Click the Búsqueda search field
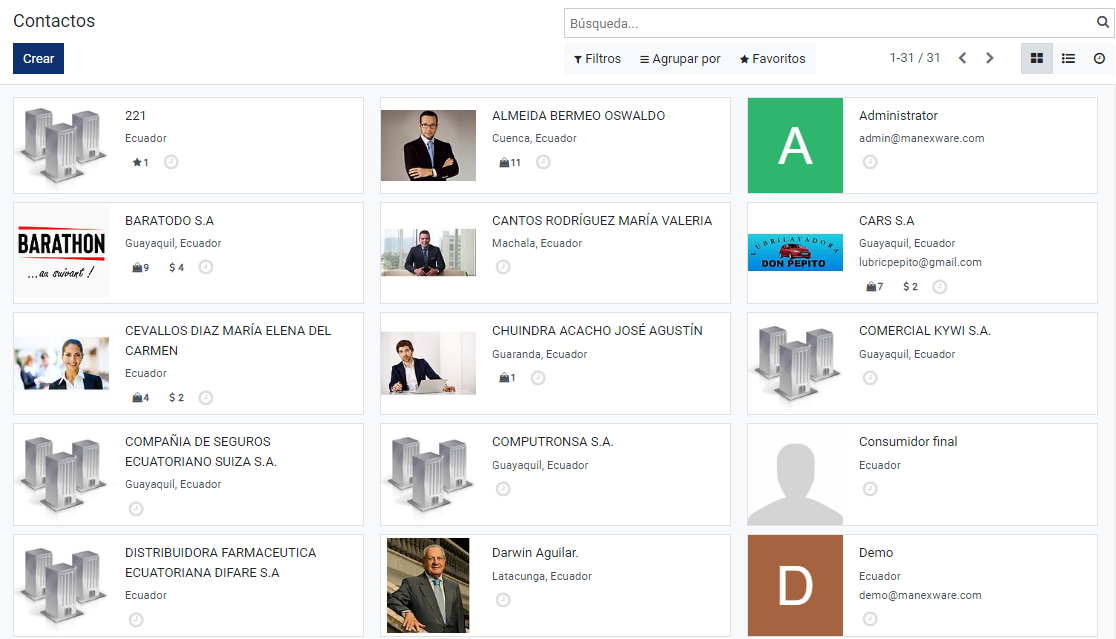This screenshot has height=639, width=1116. coord(829,23)
